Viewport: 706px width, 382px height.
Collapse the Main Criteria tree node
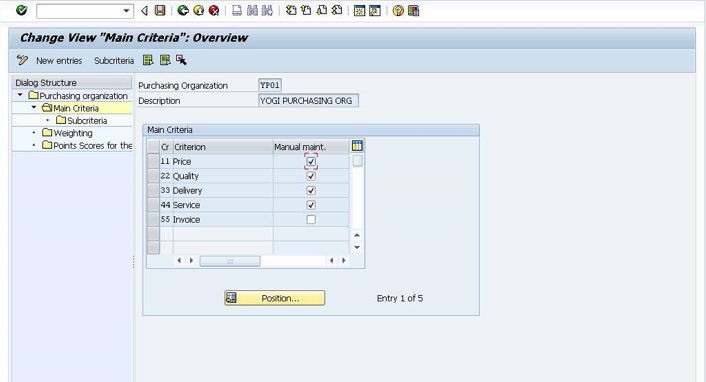click(34, 107)
